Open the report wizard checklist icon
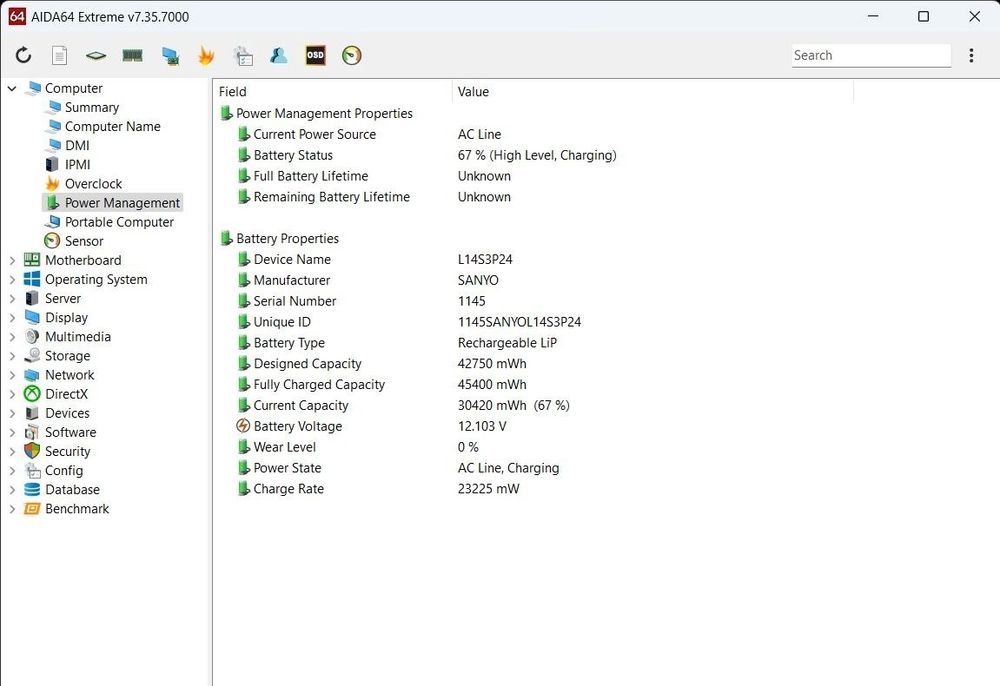This screenshot has width=1000, height=686. click(x=243, y=56)
